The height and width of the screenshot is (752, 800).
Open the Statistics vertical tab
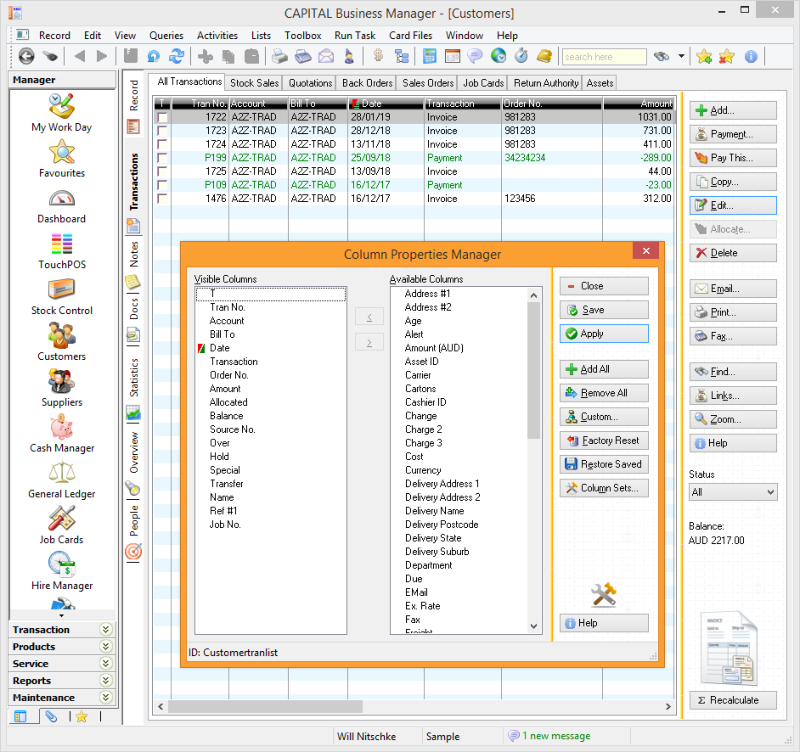coord(134,378)
